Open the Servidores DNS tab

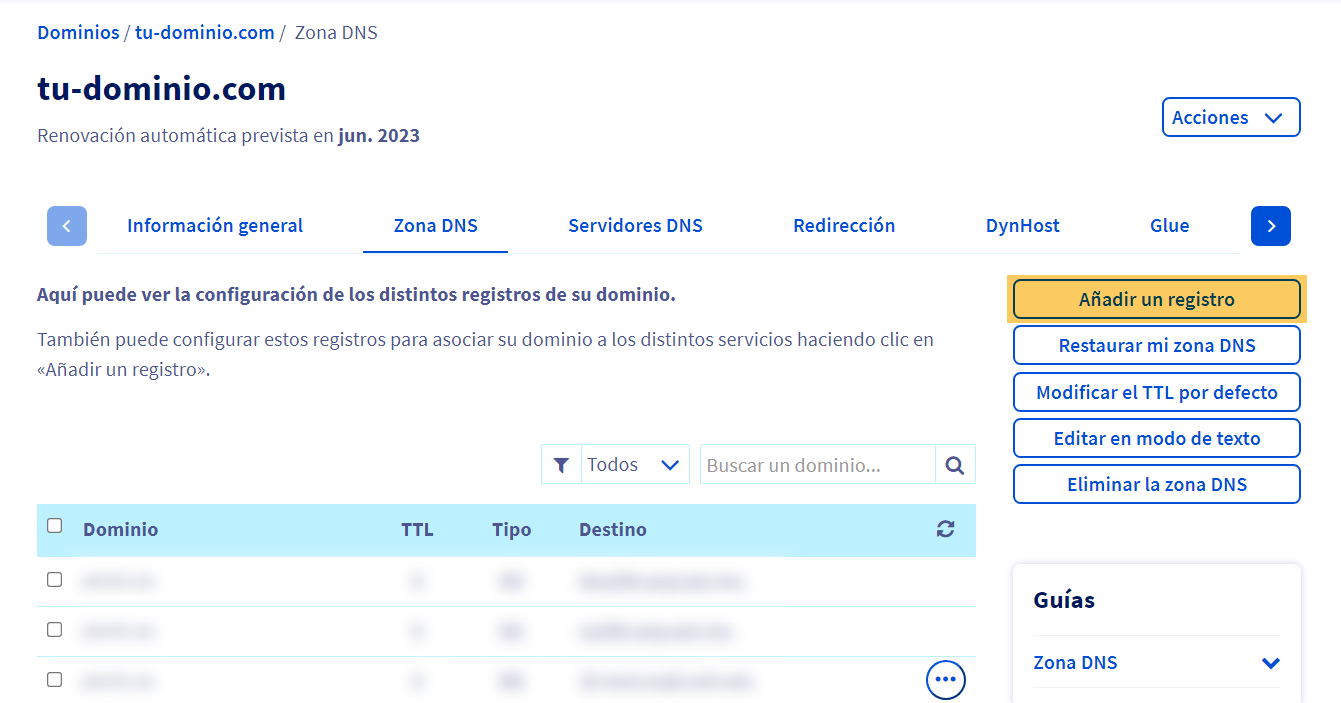point(636,226)
